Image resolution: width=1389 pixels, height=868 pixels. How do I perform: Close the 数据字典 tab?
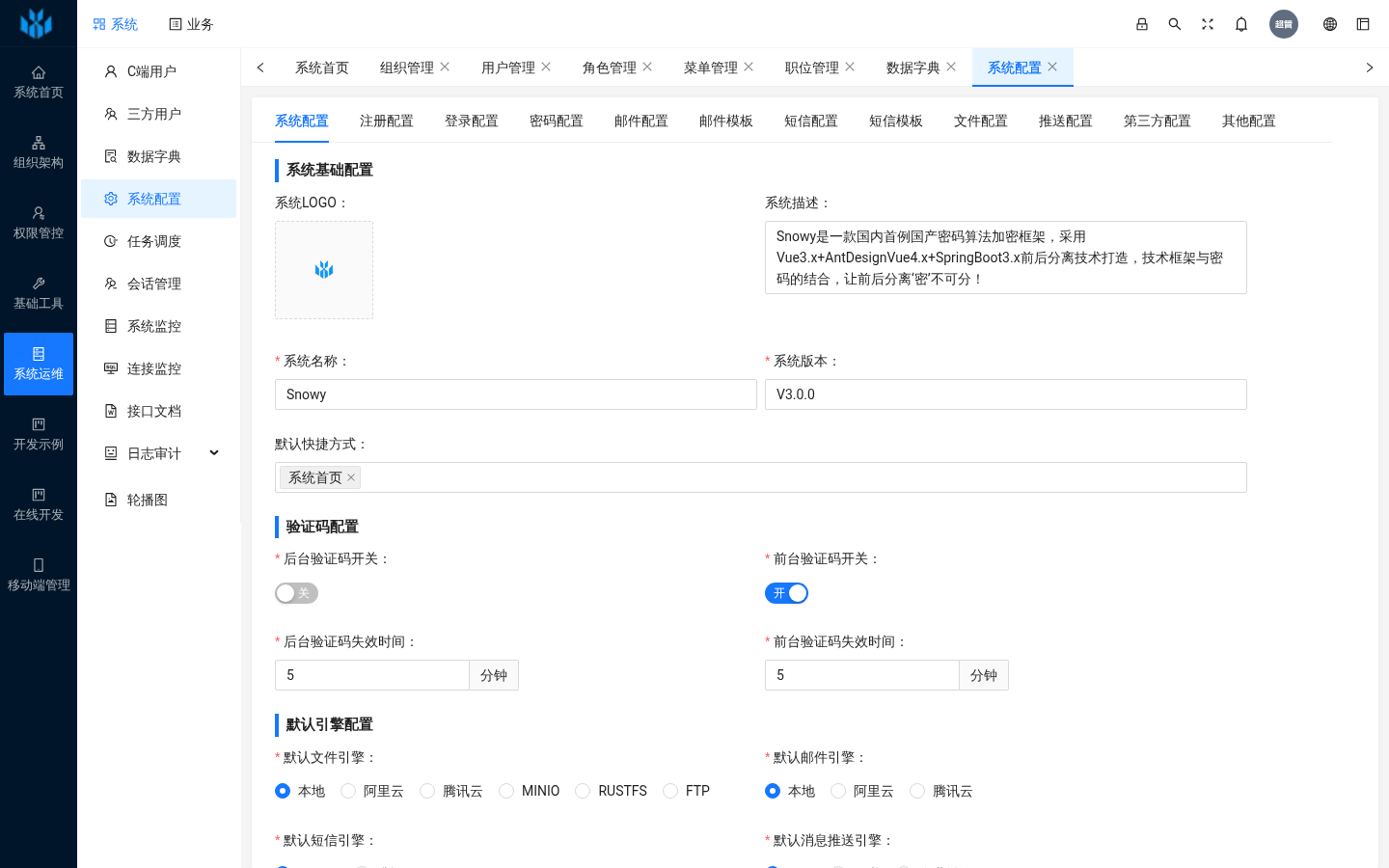(x=951, y=67)
